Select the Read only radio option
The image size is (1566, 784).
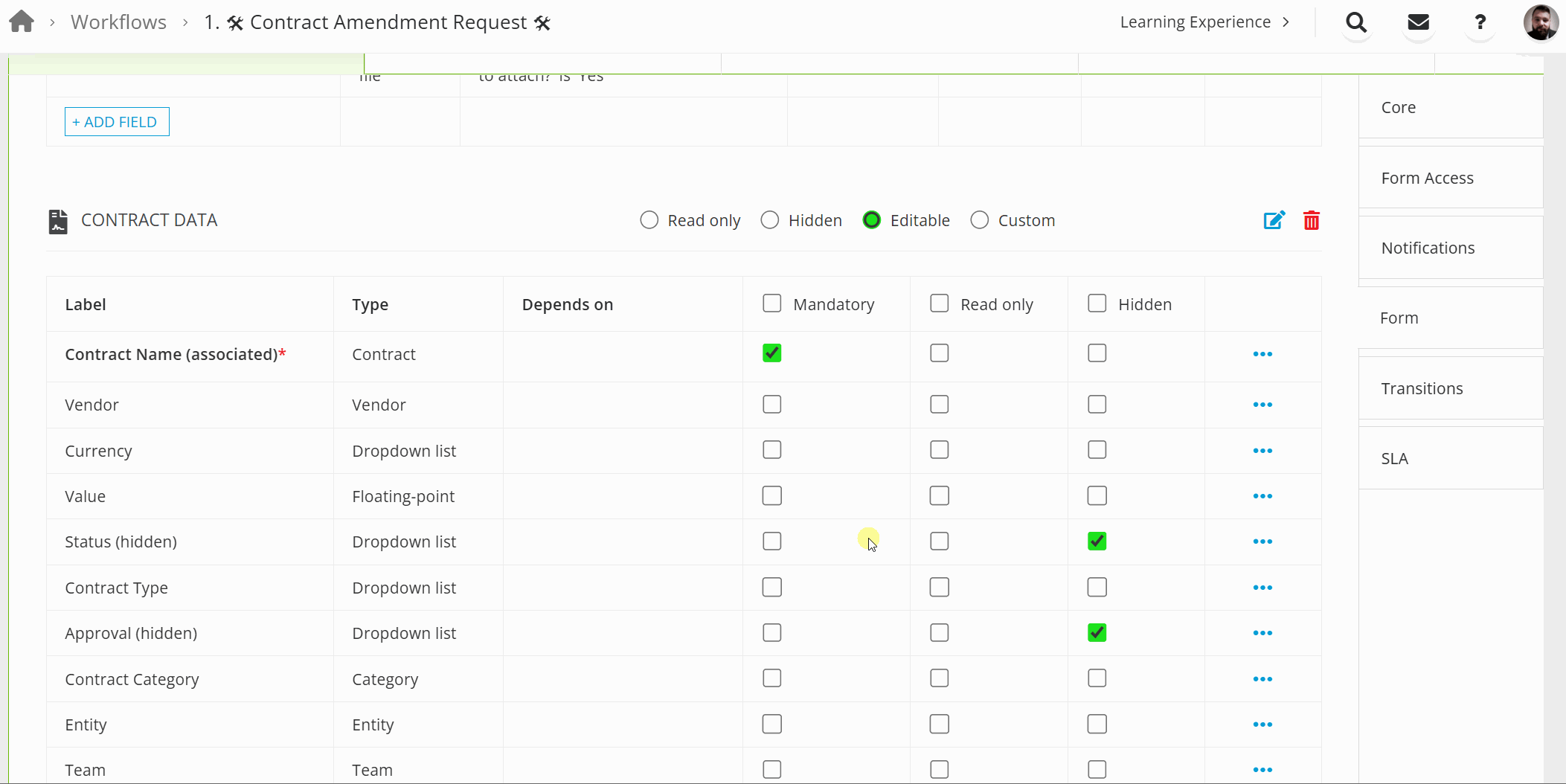(x=649, y=220)
